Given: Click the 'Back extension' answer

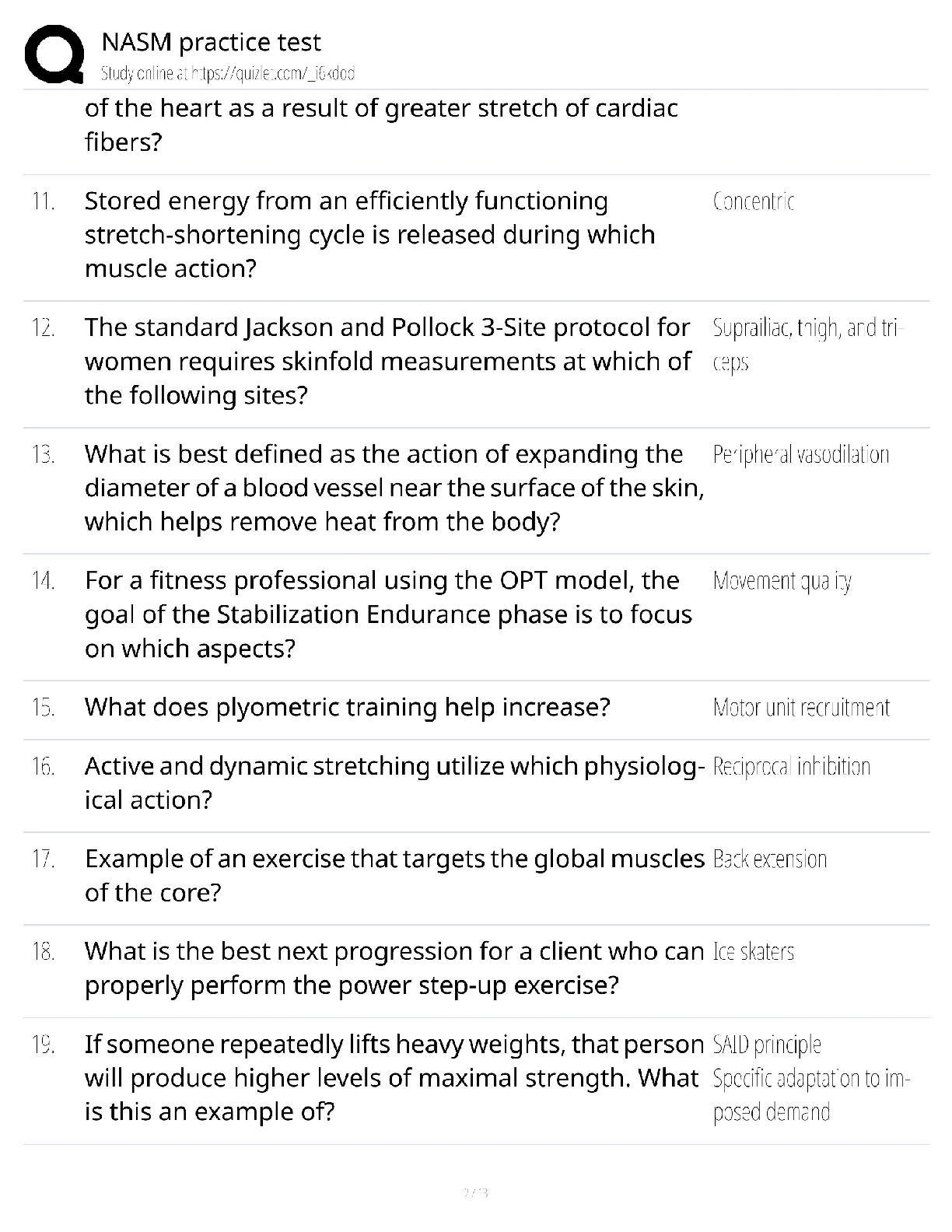Looking at the screenshot, I should coord(769,859).
